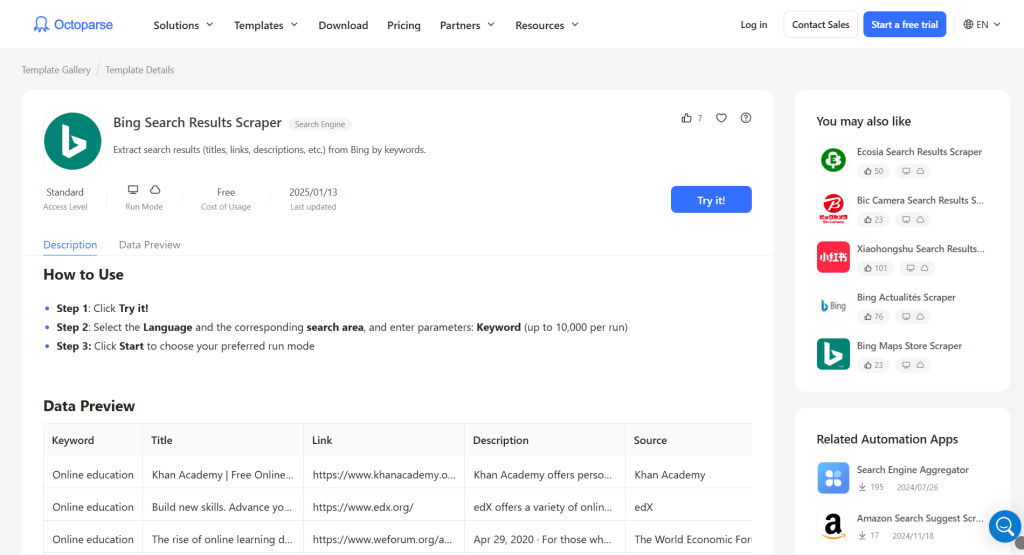Expand the Solutions dropdown menu

pos(183,25)
